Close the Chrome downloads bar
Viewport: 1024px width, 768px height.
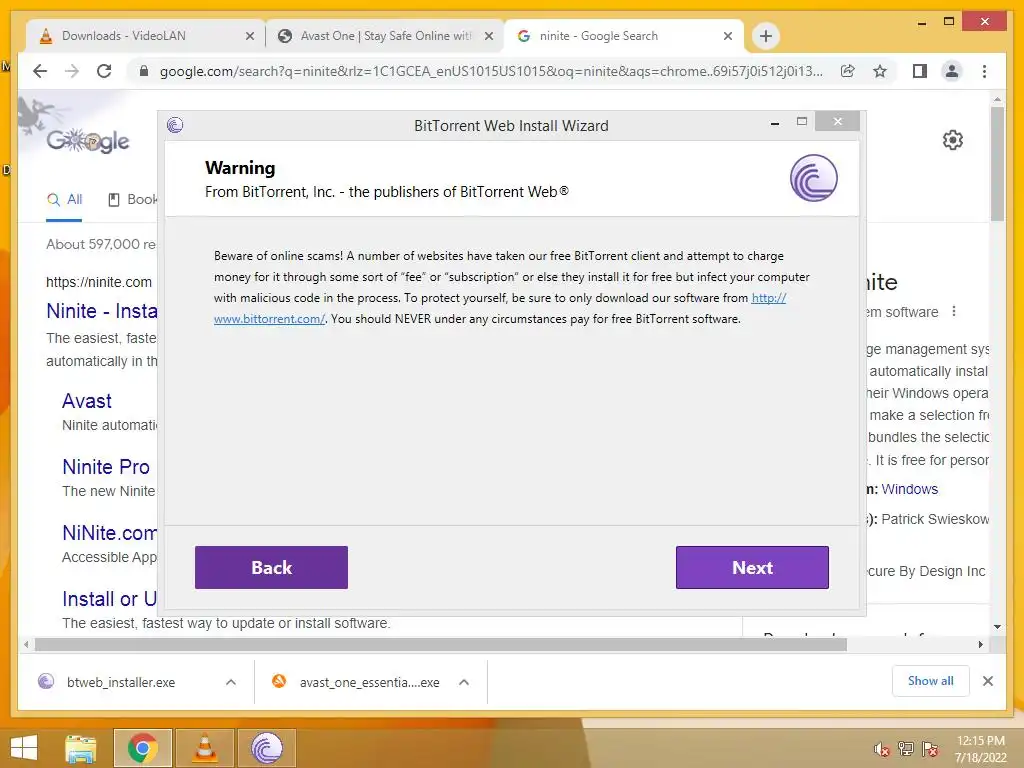click(x=988, y=681)
